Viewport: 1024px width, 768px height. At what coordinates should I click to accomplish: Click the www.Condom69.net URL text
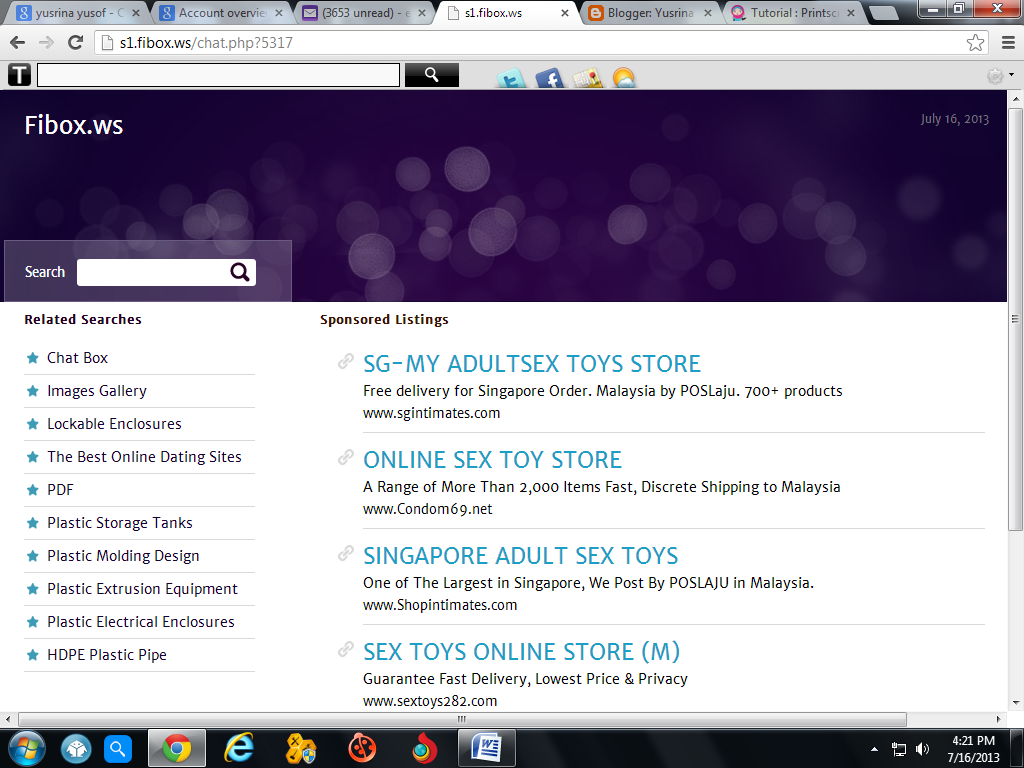click(x=428, y=509)
